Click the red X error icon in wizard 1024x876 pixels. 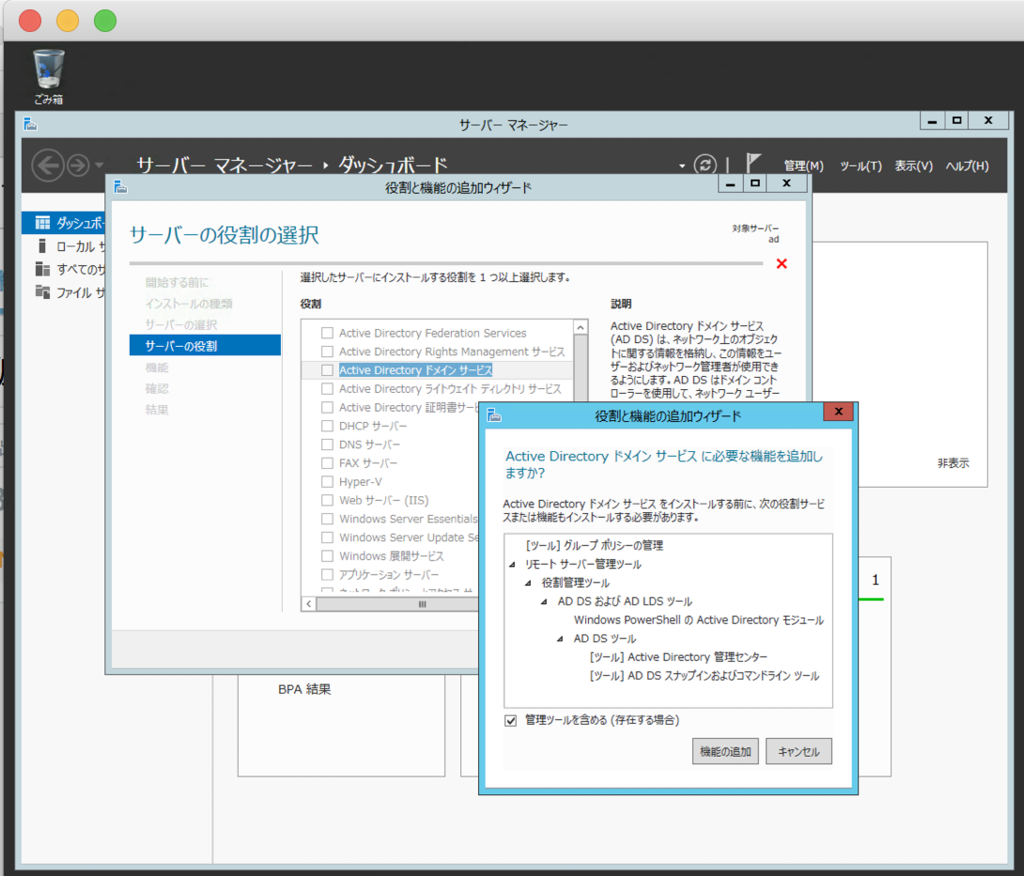coord(781,264)
